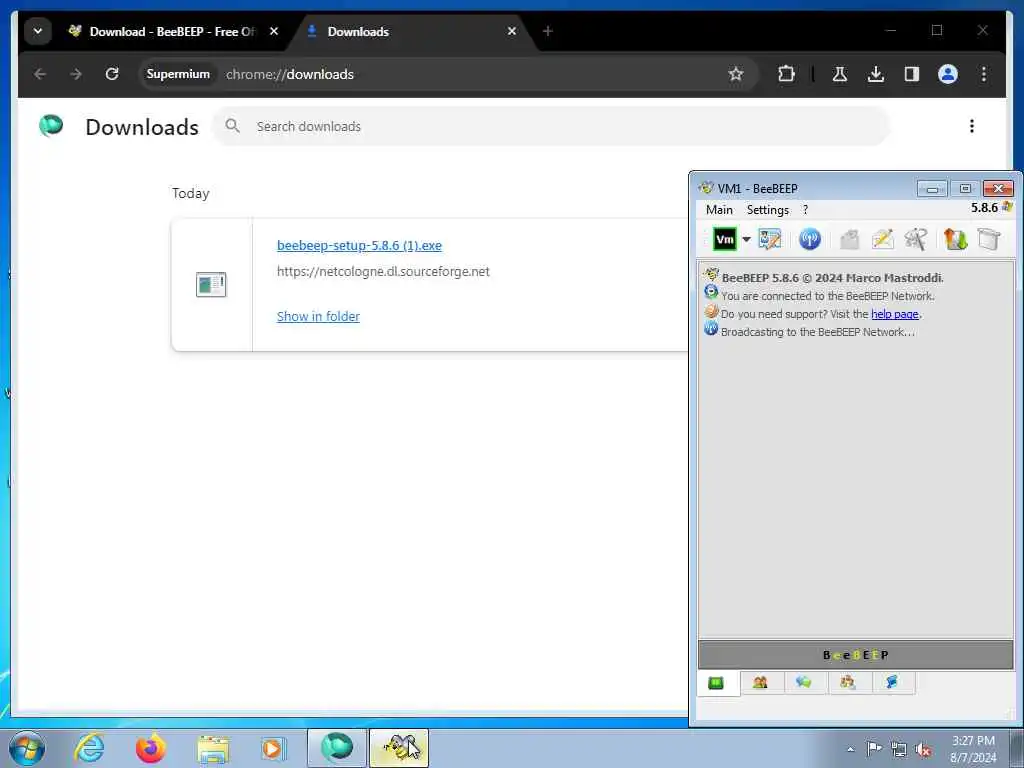1024x768 pixels.
Task: Click the browser back arrow
Action: click(x=40, y=74)
